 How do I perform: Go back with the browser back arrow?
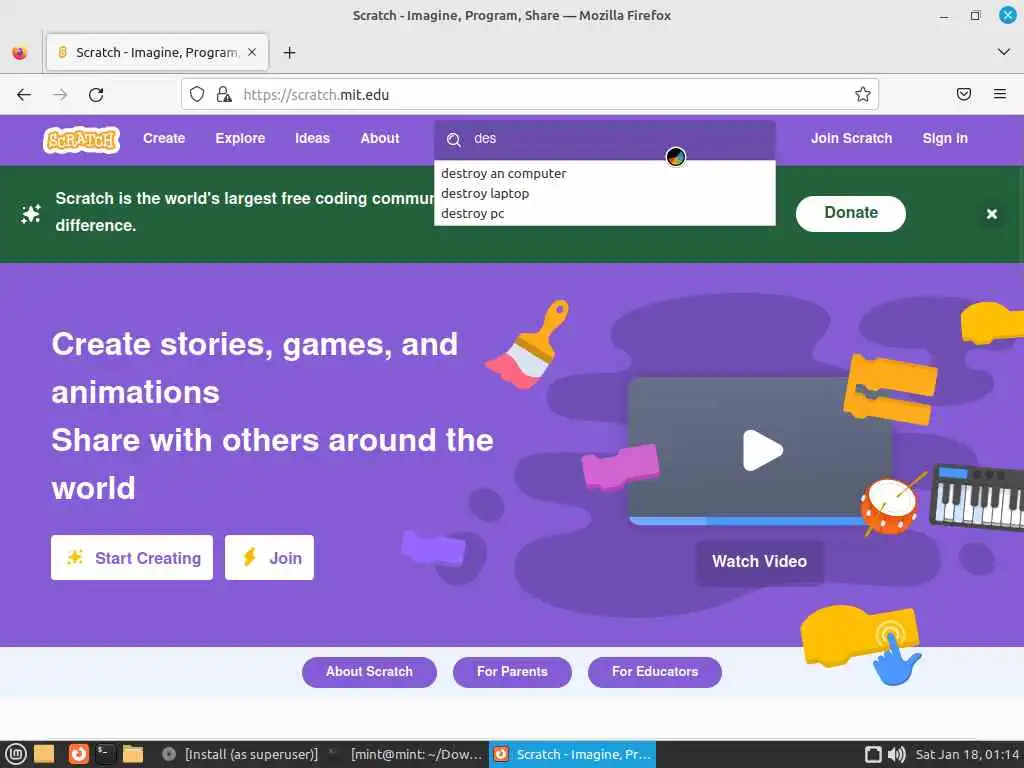[x=24, y=95]
